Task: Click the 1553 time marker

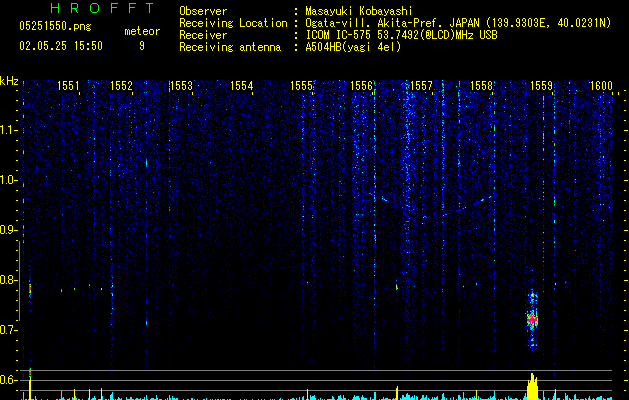Action: coord(181,86)
